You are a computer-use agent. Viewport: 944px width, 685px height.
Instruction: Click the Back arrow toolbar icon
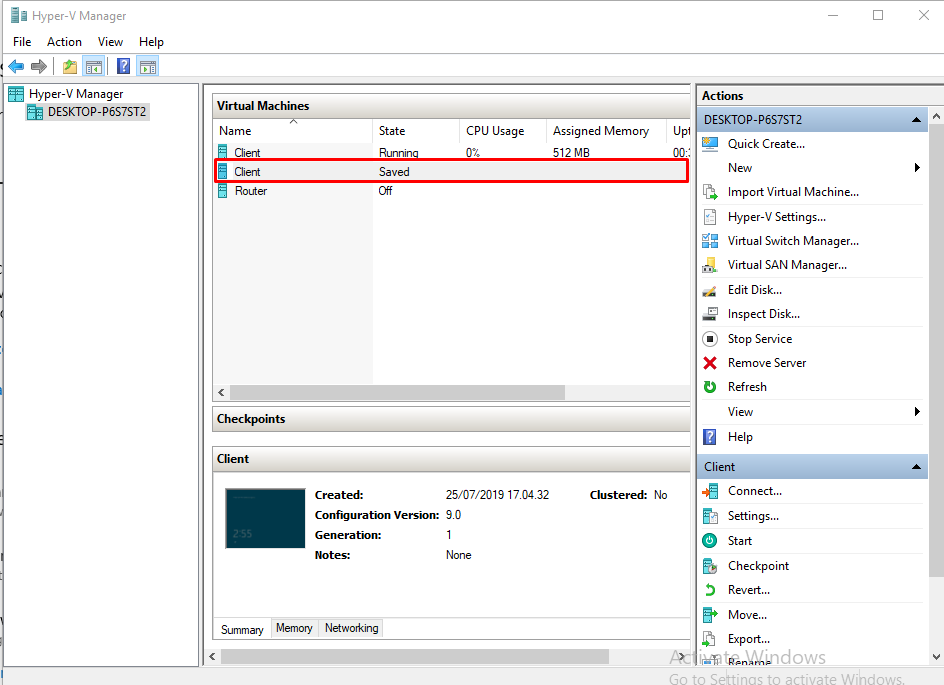(x=16, y=66)
